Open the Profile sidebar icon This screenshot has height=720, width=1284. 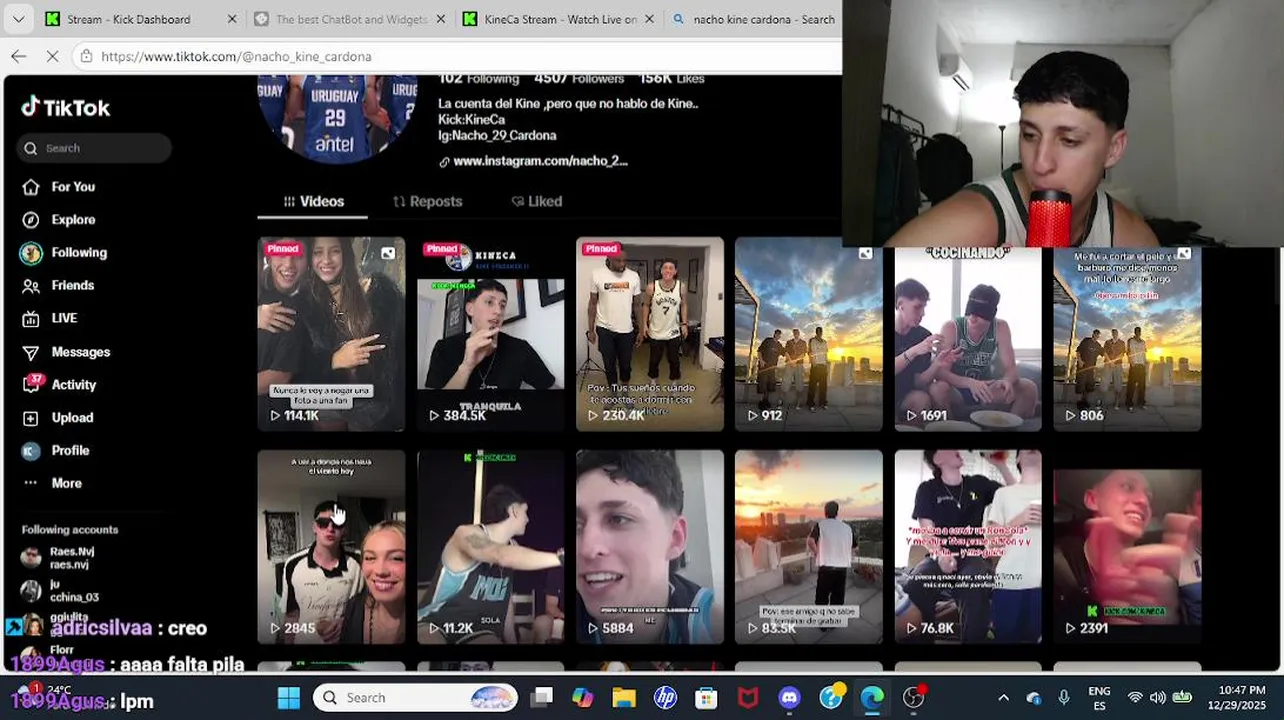click(x=31, y=451)
